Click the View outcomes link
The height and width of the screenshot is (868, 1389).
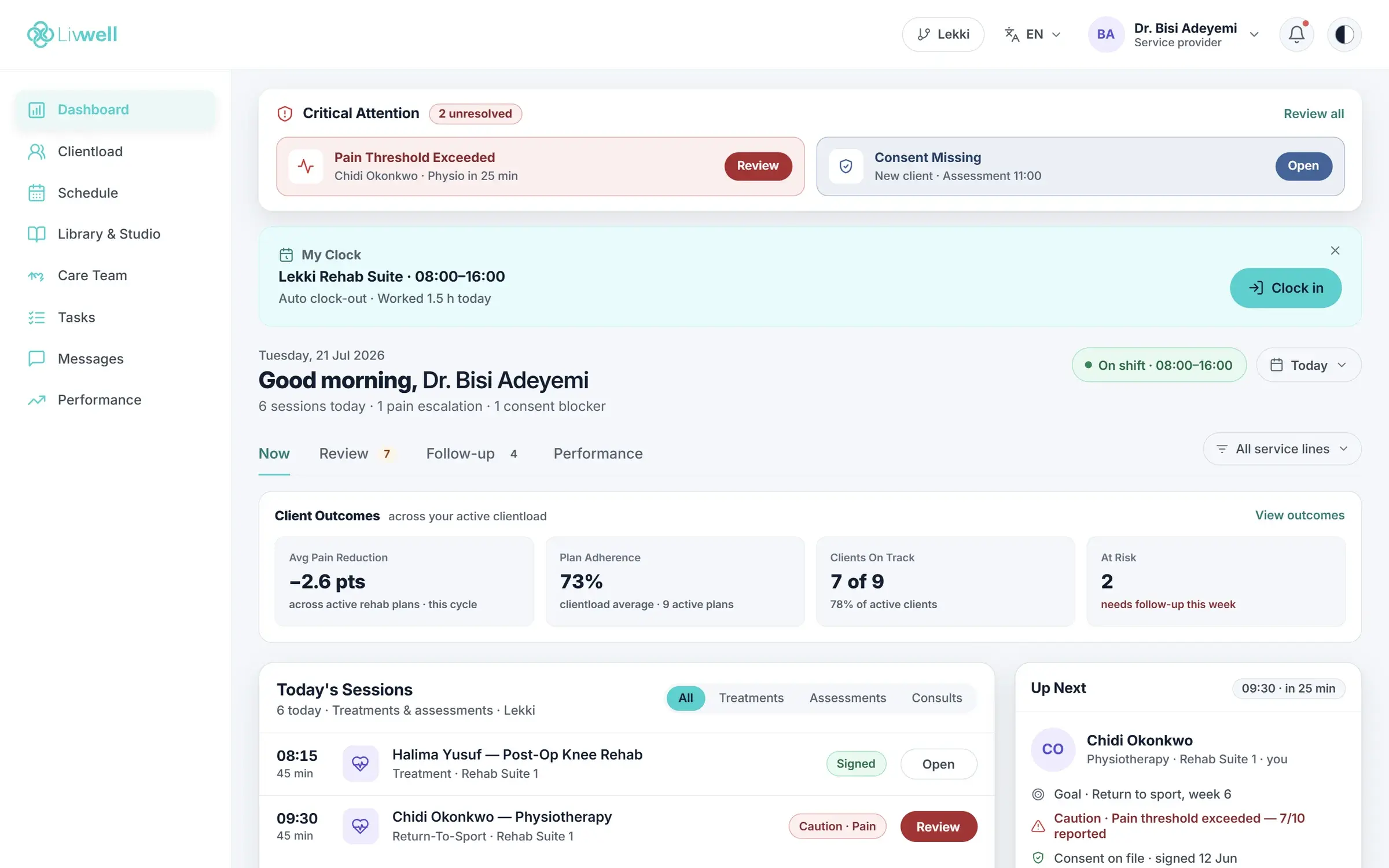tap(1300, 515)
